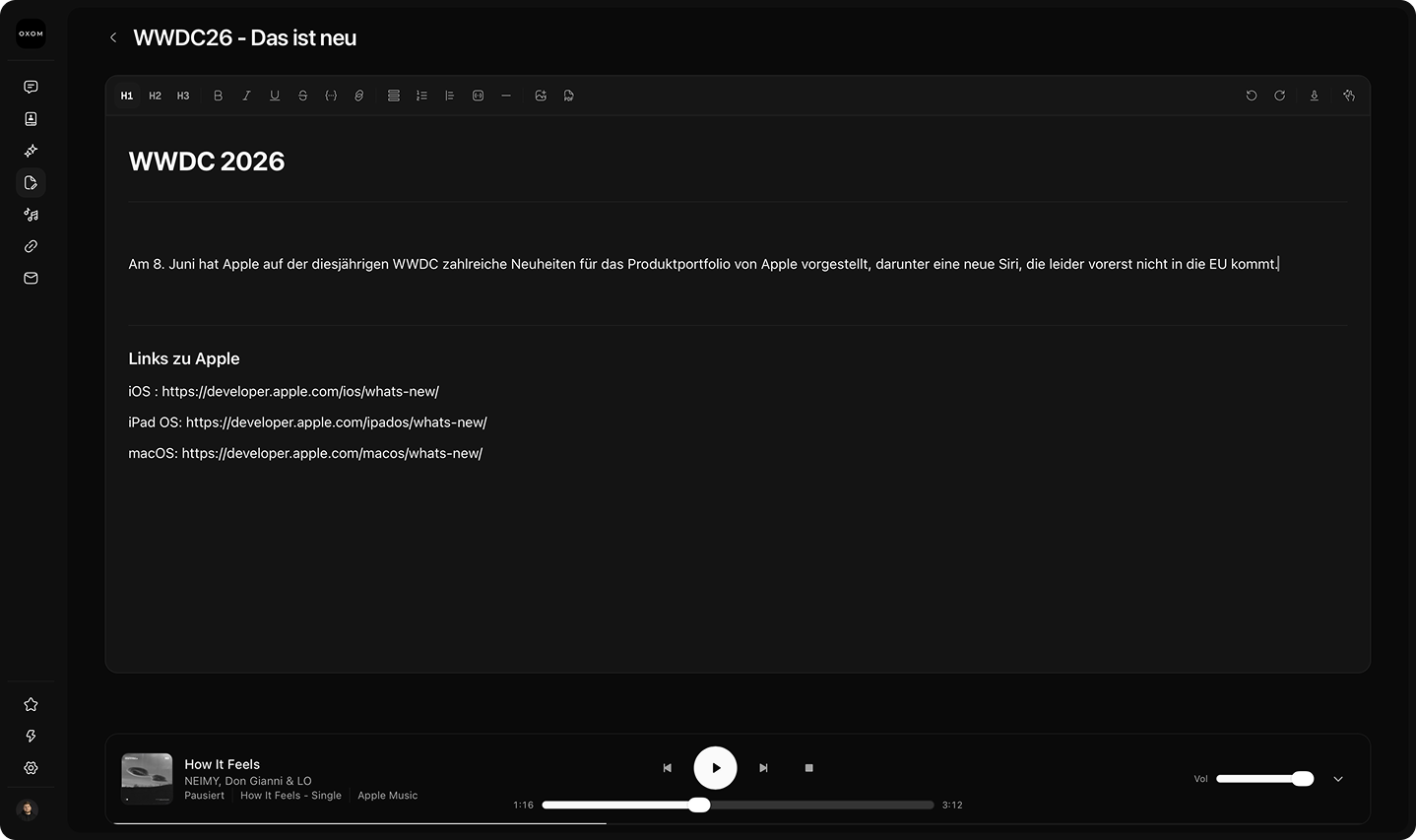The height and width of the screenshot is (840, 1416).
Task: Click the Links zu Apple subheading
Action: click(x=184, y=358)
